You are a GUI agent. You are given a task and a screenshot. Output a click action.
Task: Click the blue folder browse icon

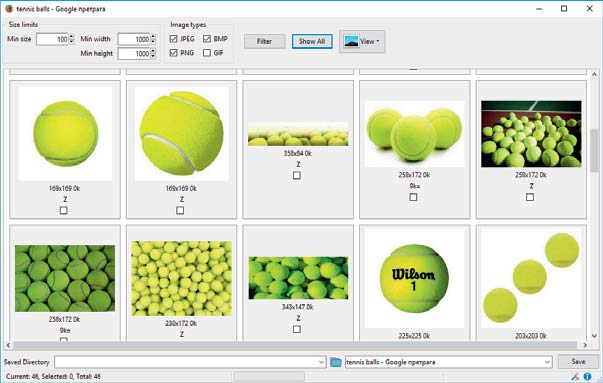tap(336, 362)
